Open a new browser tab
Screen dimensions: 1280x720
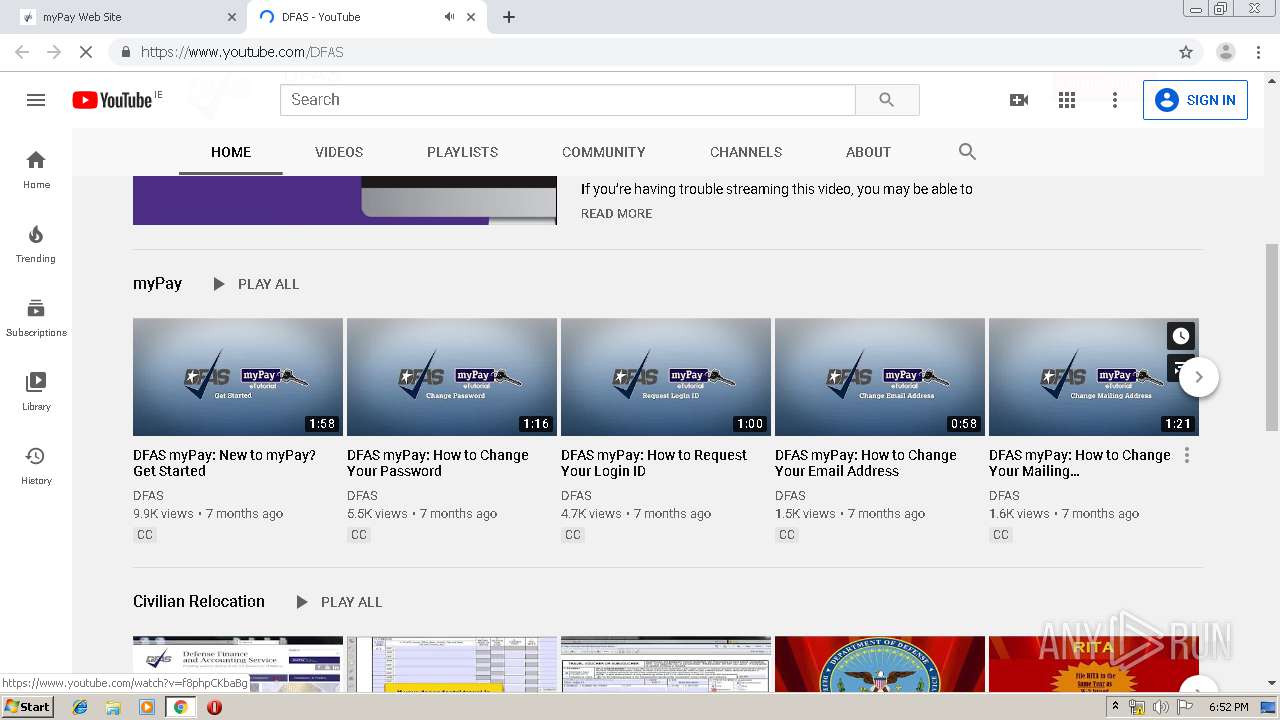509,17
